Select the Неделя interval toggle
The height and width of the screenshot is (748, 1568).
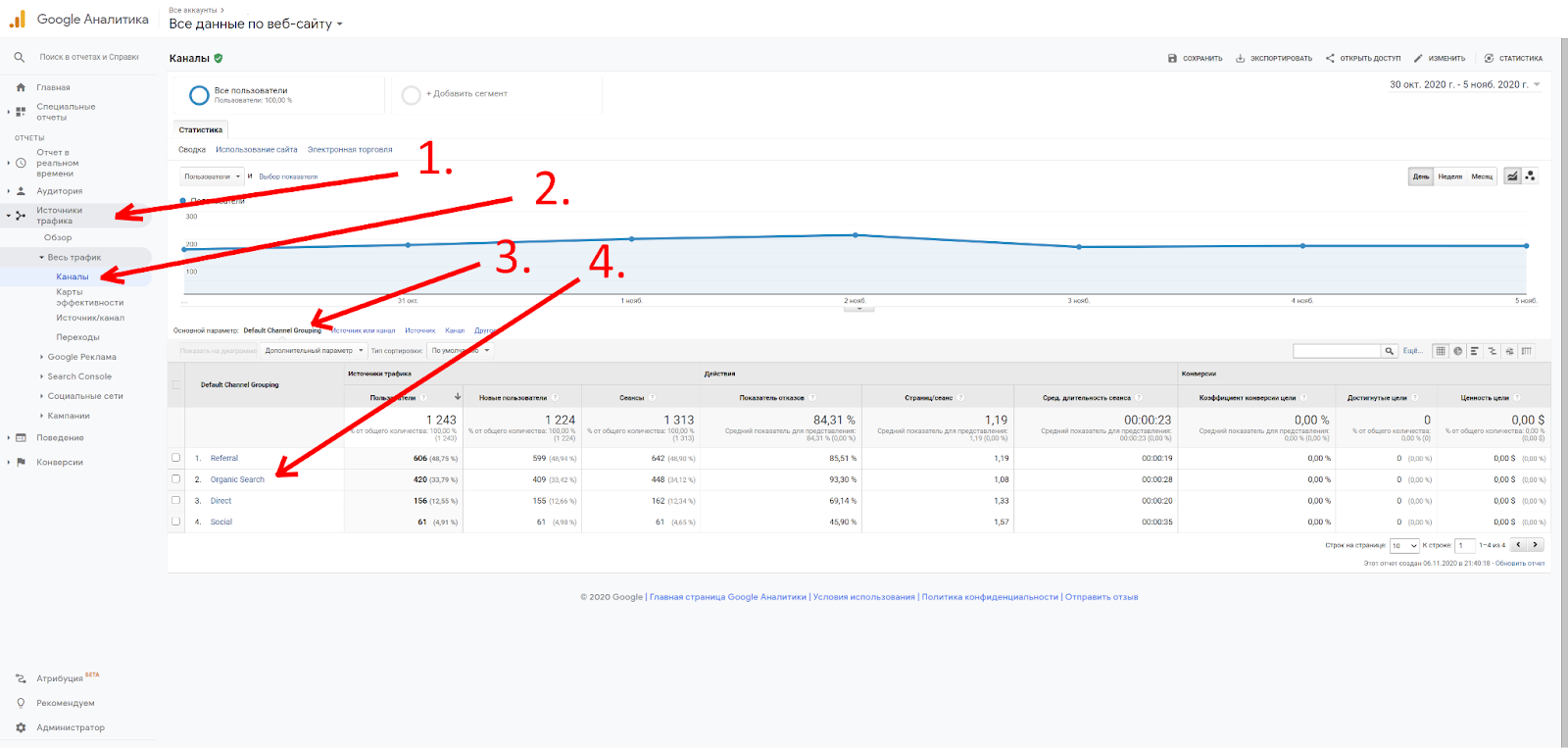tap(1450, 176)
